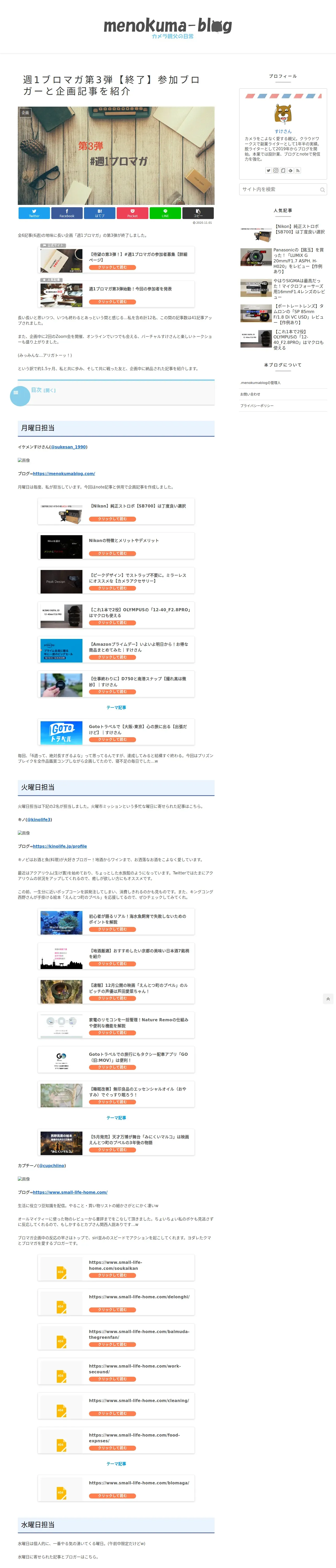Open Nikonの特徴とメリットやデメリット card
Screen dimensions: 336x1568
click(x=116, y=546)
